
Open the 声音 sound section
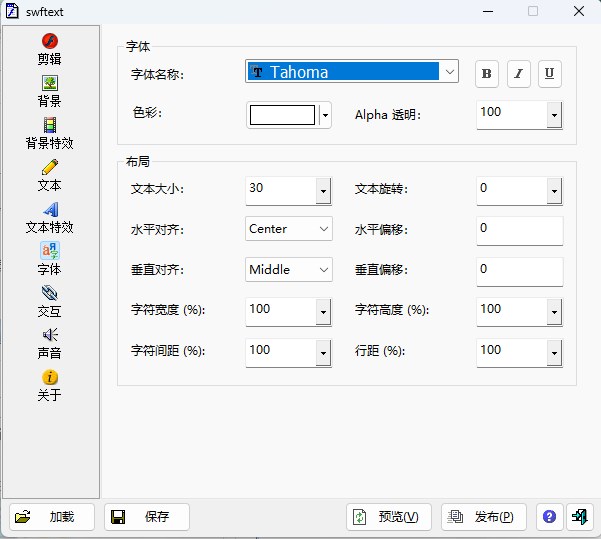pyautogui.click(x=49, y=343)
